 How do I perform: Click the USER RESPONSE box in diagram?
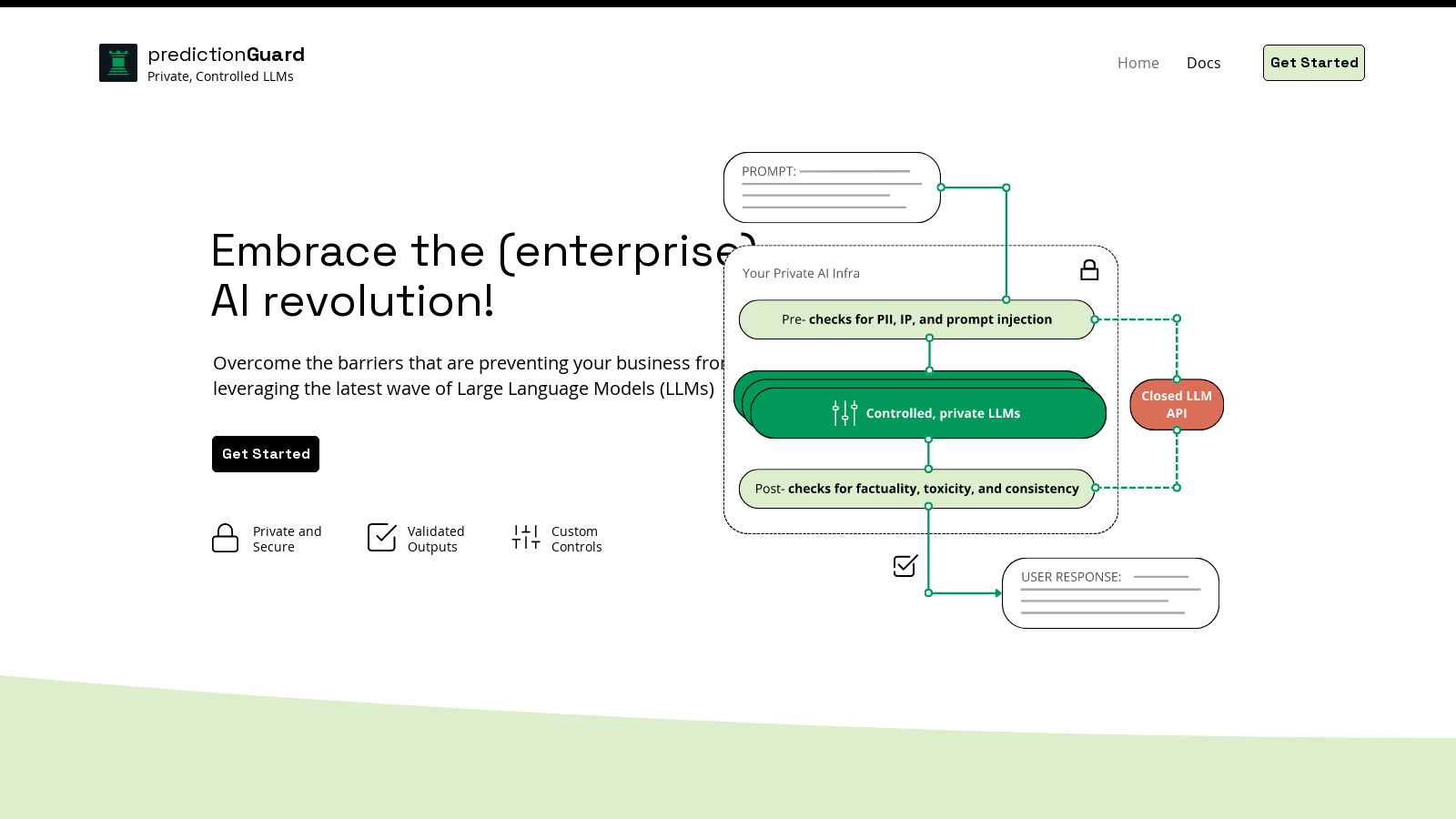[x=1110, y=593]
